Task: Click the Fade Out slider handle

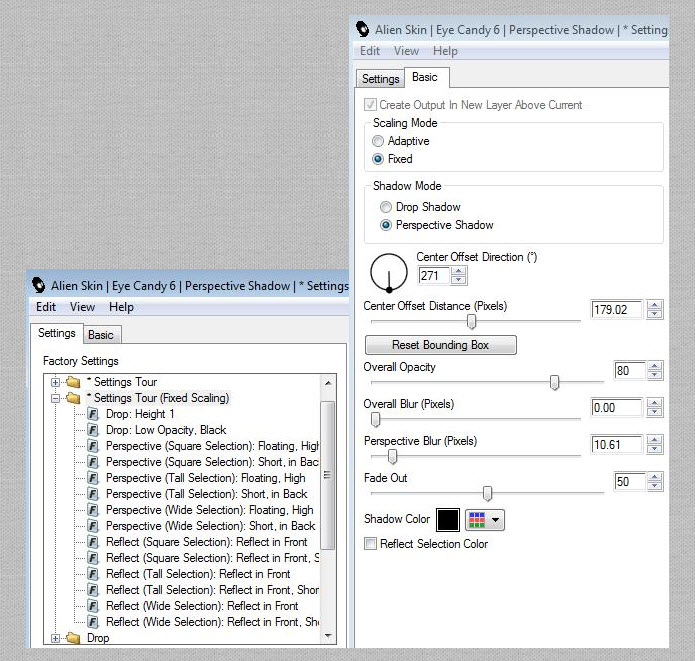Action: pyautogui.click(x=487, y=493)
